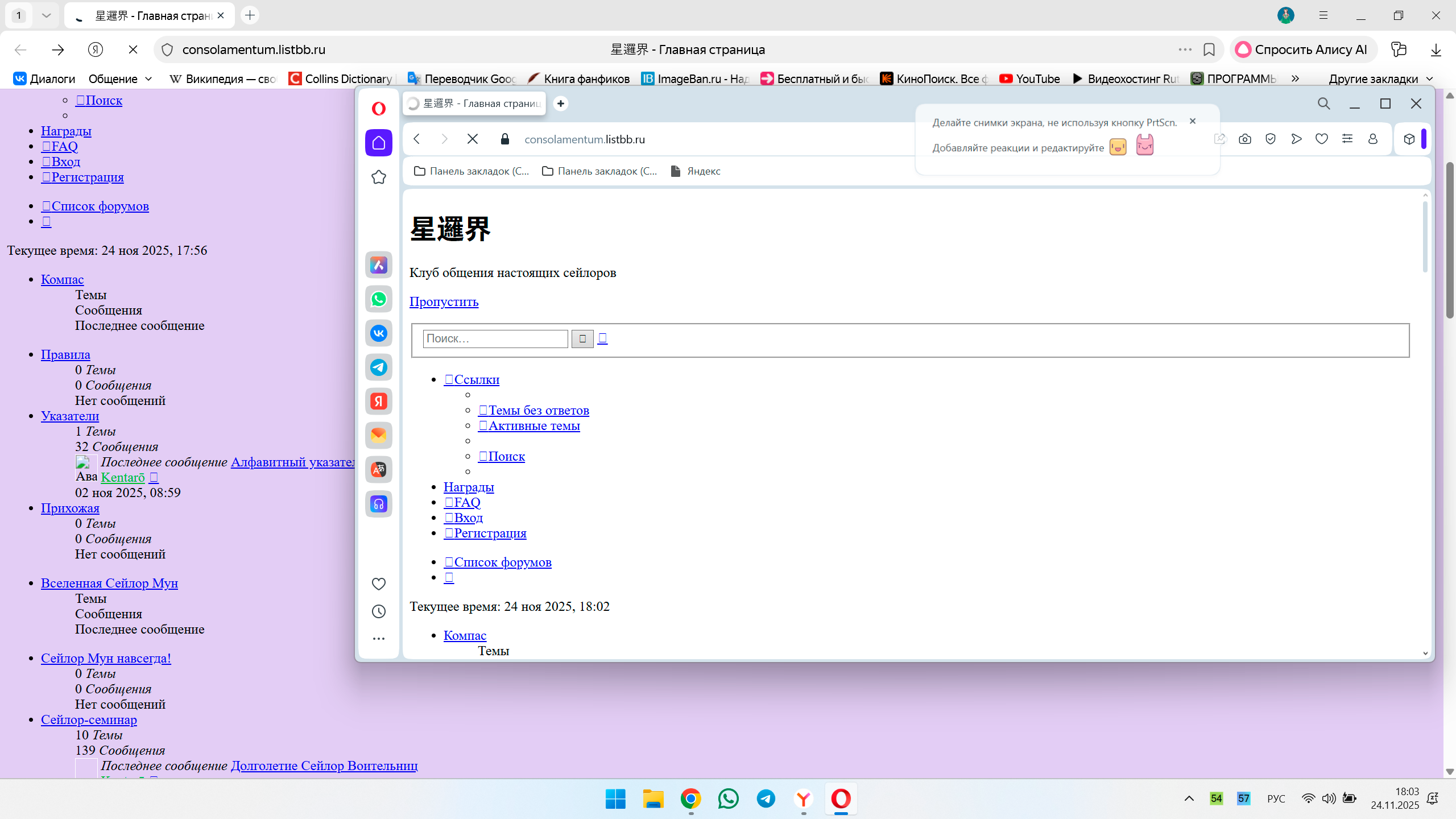1456x819 pixels.
Task: Click the Спросить Алису AI button
Action: [x=1303, y=49]
